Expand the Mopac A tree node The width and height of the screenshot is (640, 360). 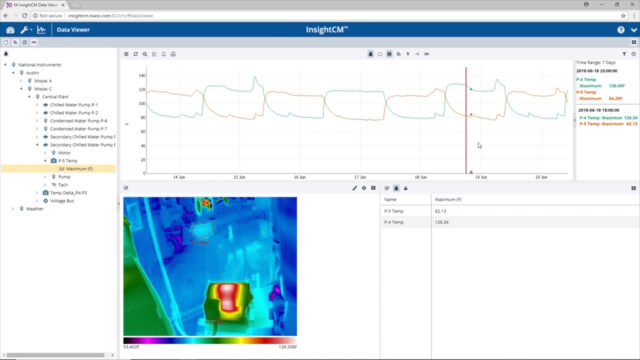(21, 81)
